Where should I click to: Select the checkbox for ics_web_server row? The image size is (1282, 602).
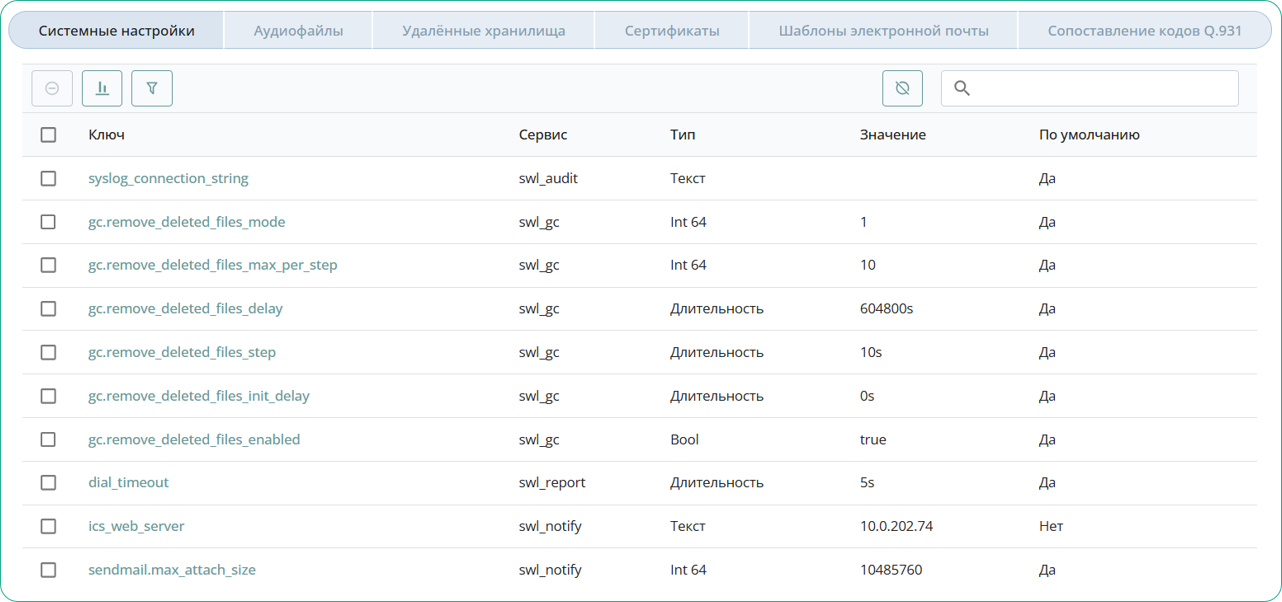tap(48, 526)
